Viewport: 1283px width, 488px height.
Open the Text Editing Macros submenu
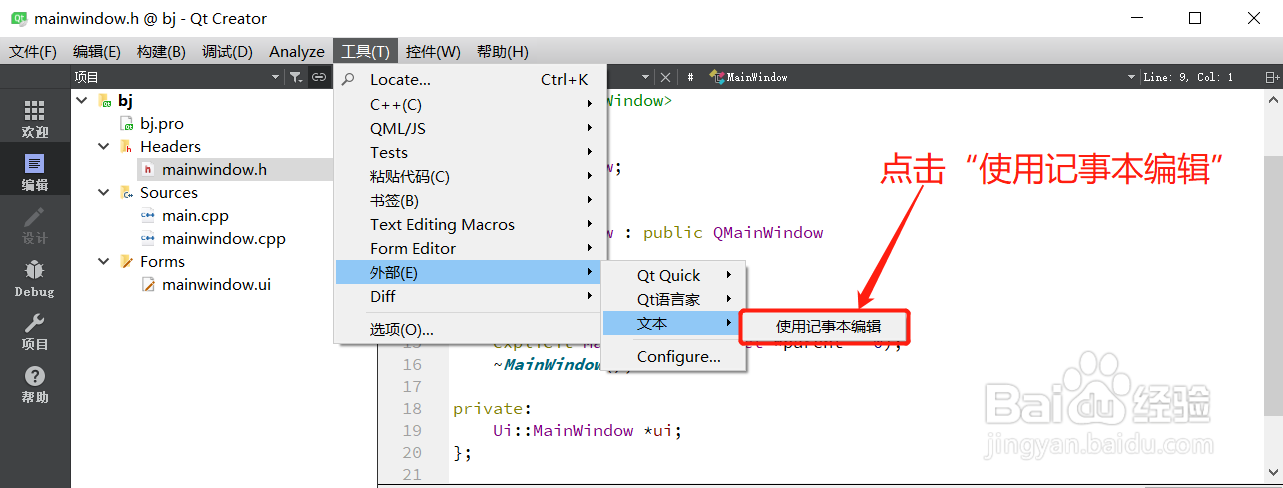pyautogui.click(x=468, y=224)
